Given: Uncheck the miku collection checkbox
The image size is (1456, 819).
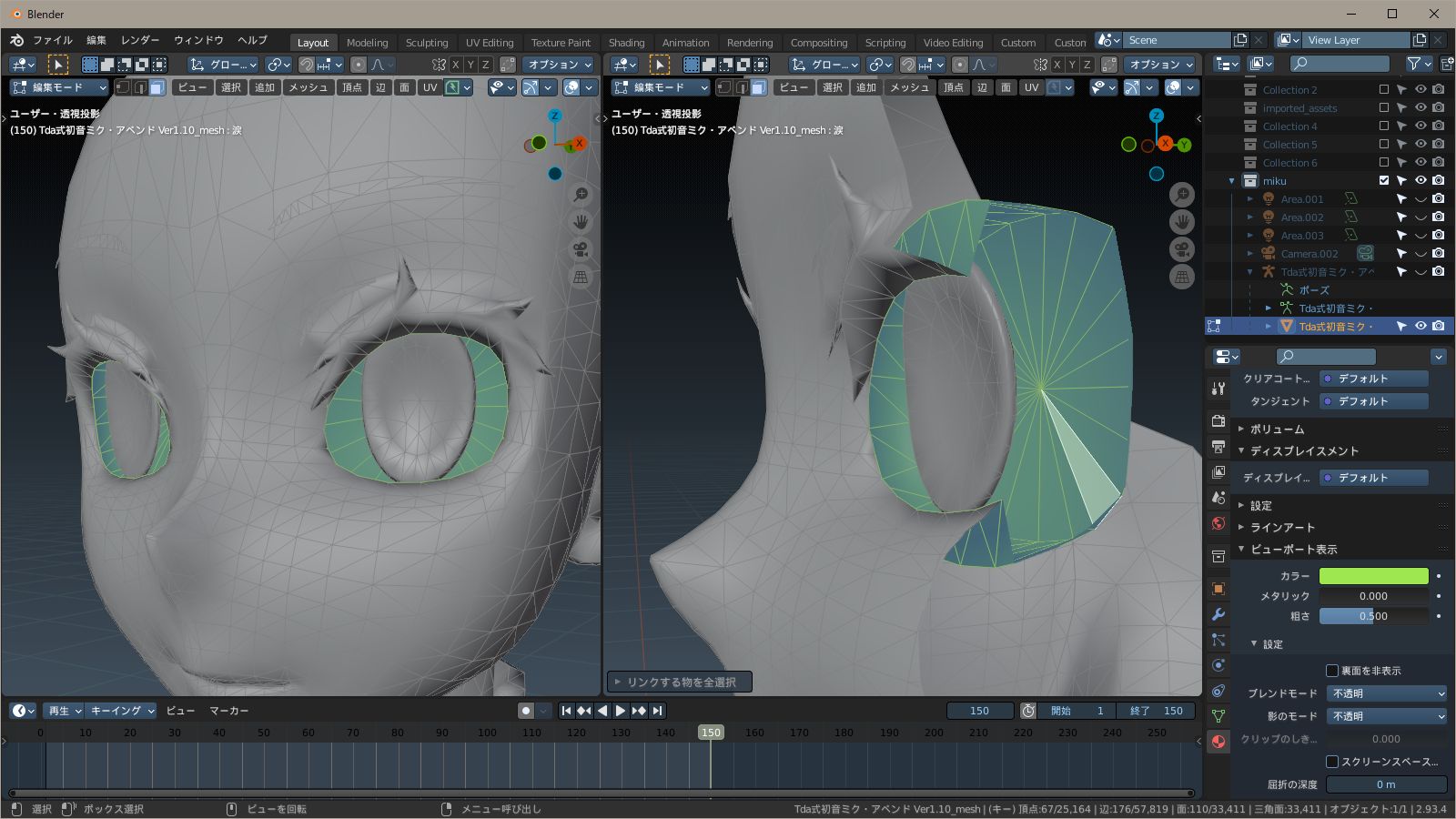Looking at the screenshot, I should pos(1384,181).
